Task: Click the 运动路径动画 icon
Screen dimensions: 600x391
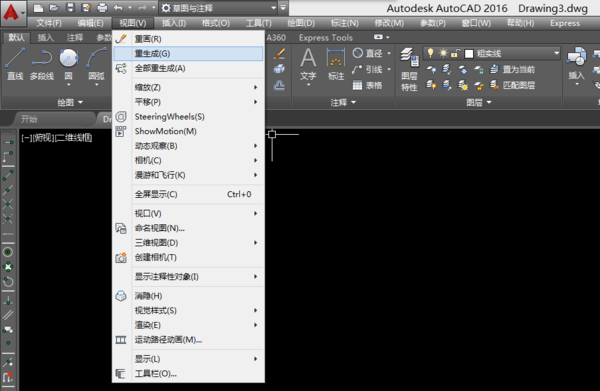Action: tap(121, 340)
